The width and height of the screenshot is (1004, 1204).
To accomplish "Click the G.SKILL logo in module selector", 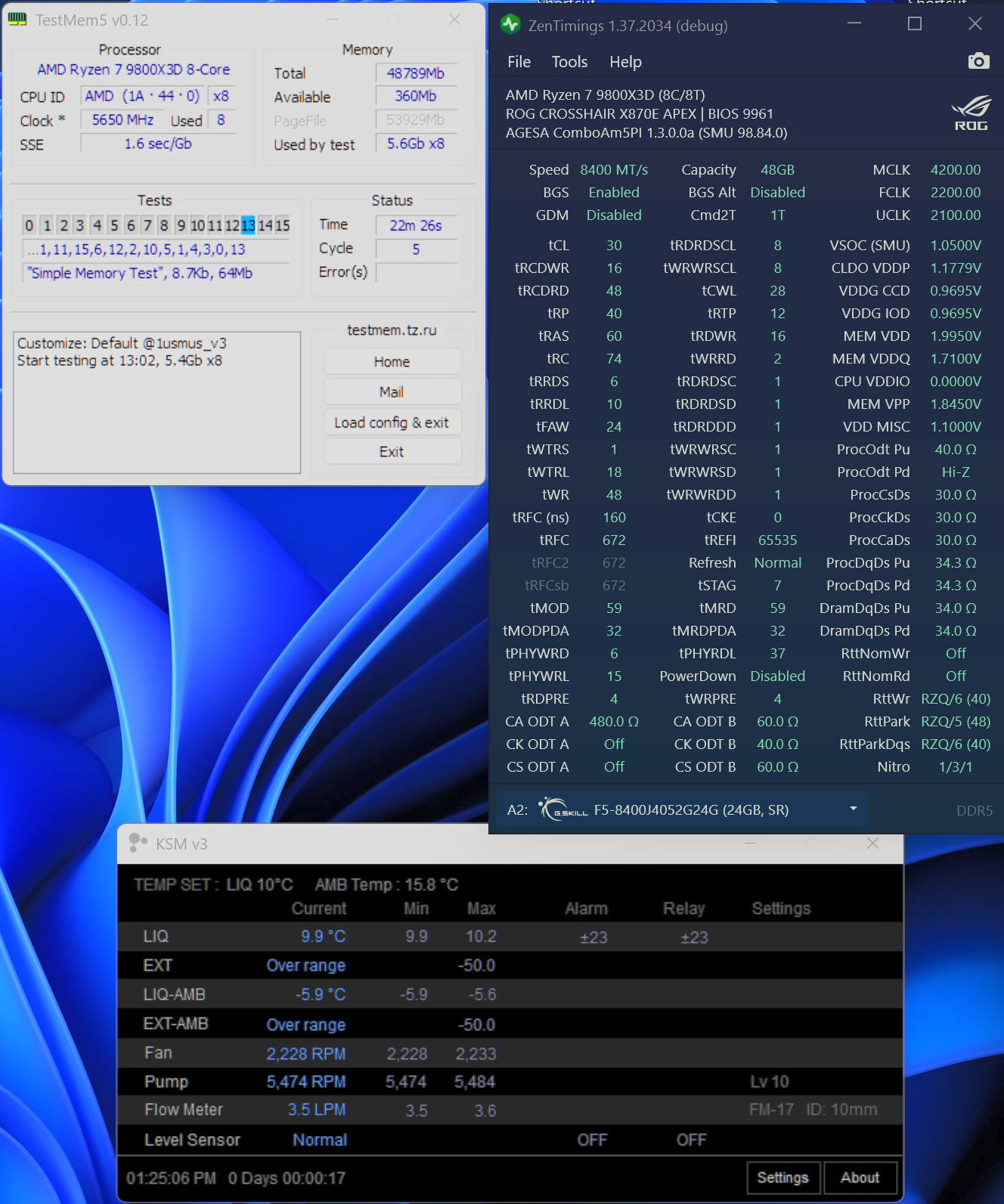I will point(562,809).
